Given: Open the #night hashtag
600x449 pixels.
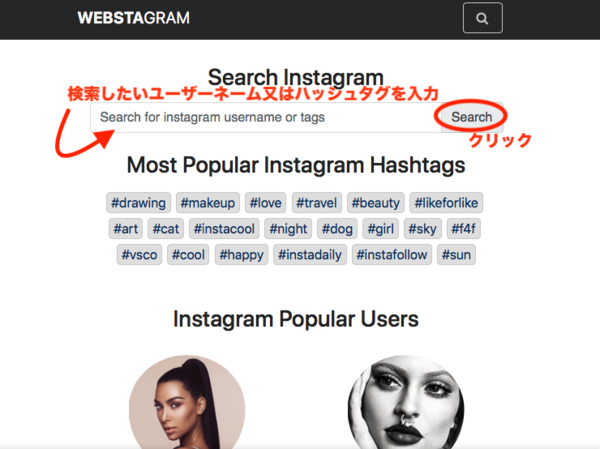Looking at the screenshot, I should tap(288, 229).
